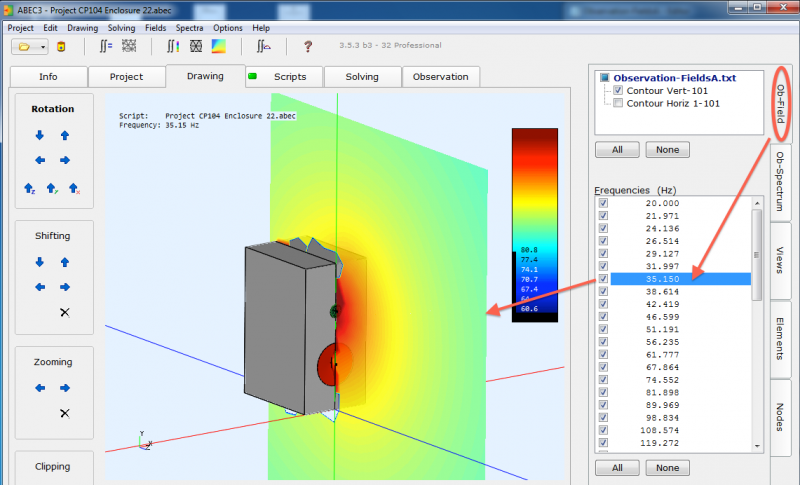Click the rotate around Z axis arrow
Screen dimensions: 800x485
click(x=29, y=187)
